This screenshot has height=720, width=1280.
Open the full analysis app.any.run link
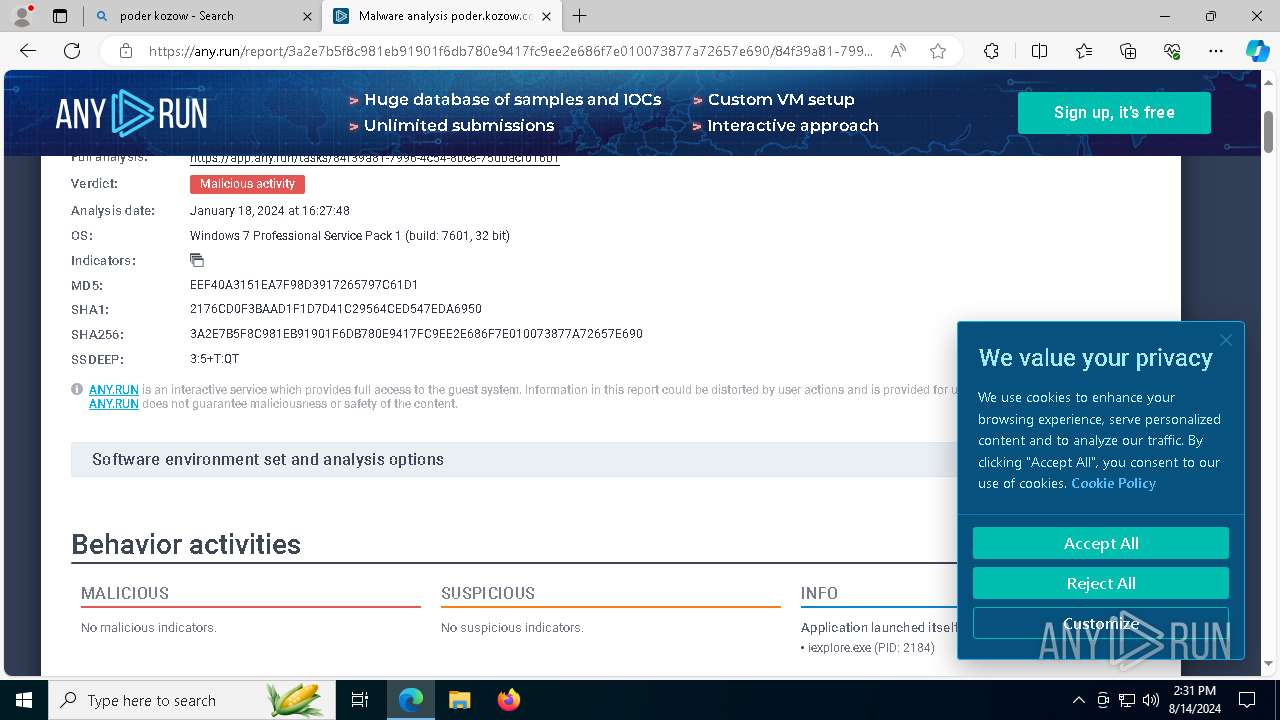[374, 159]
